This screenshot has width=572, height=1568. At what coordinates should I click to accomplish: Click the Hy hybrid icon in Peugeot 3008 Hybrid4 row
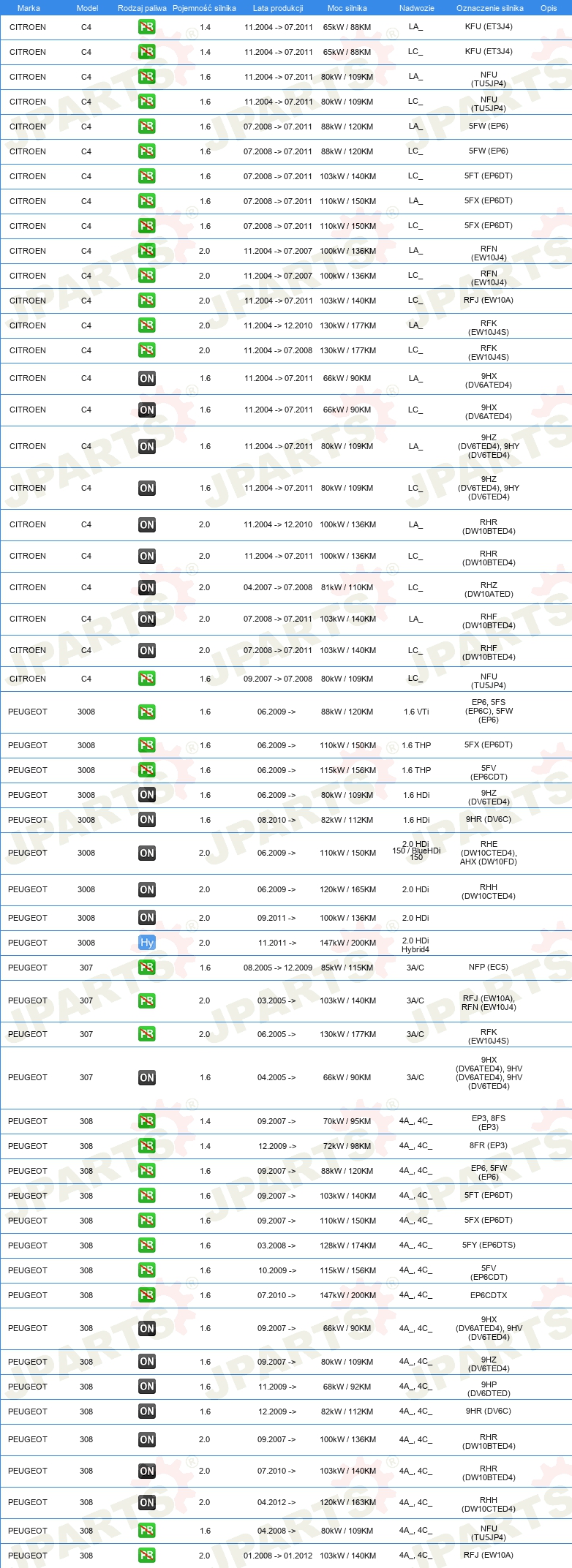coord(147,943)
